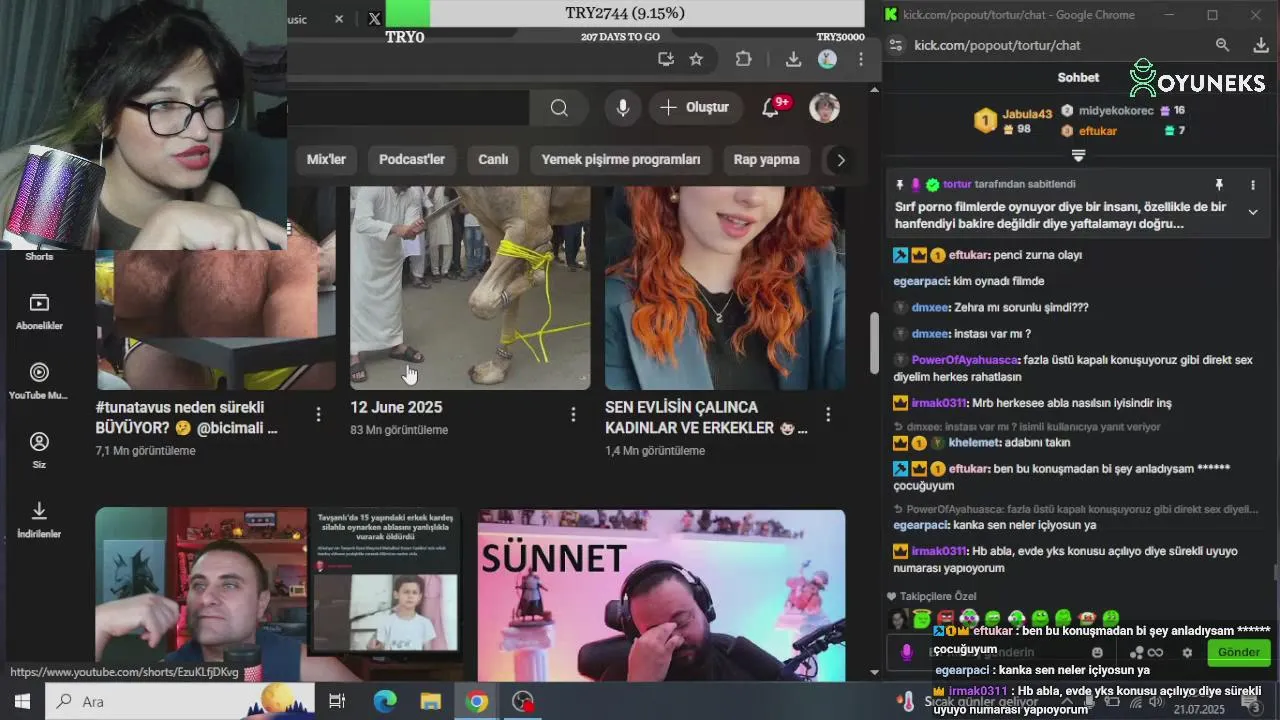Click the Gönder send button

[x=1239, y=652]
